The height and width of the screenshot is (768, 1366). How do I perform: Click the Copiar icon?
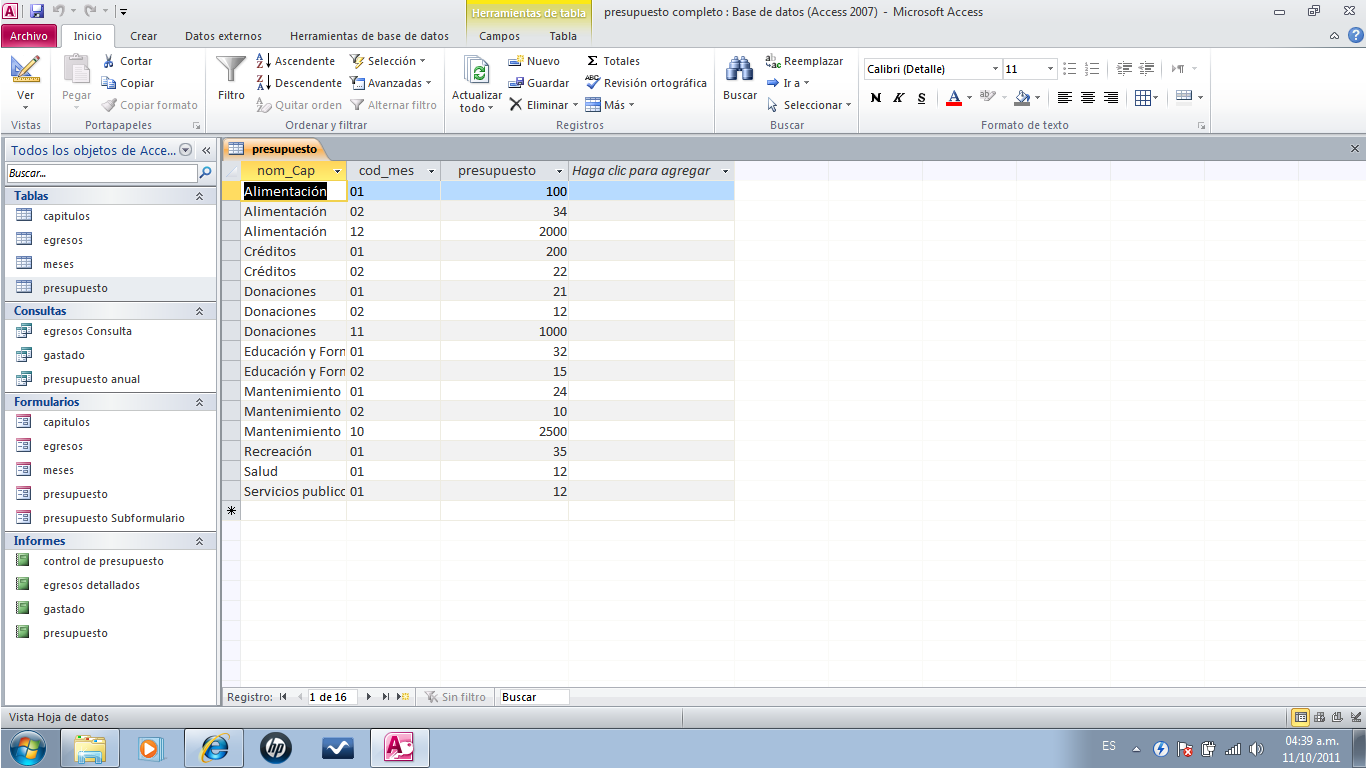(109, 83)
